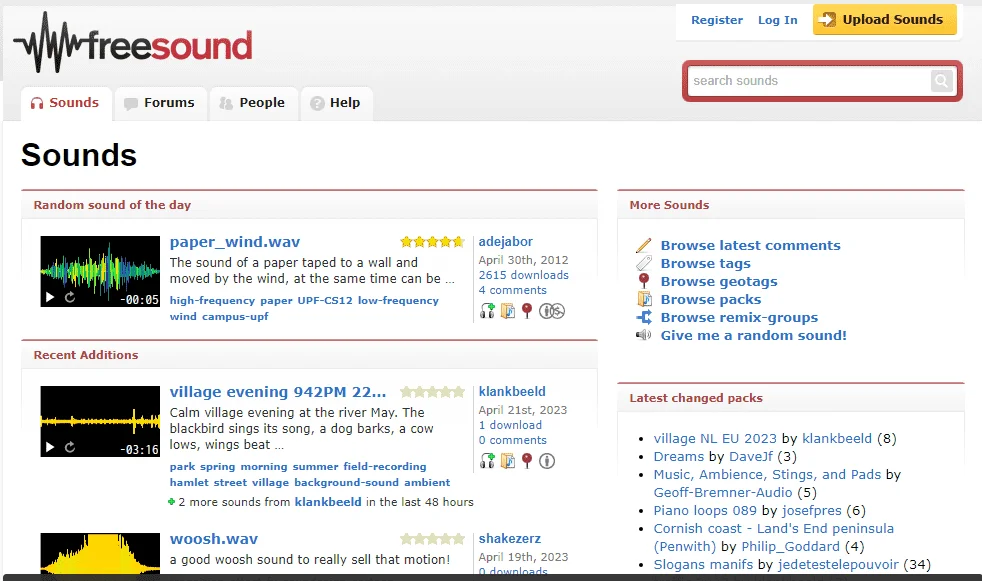Open the Sounds tab
The image size is (982, 581).
point(66,103)
